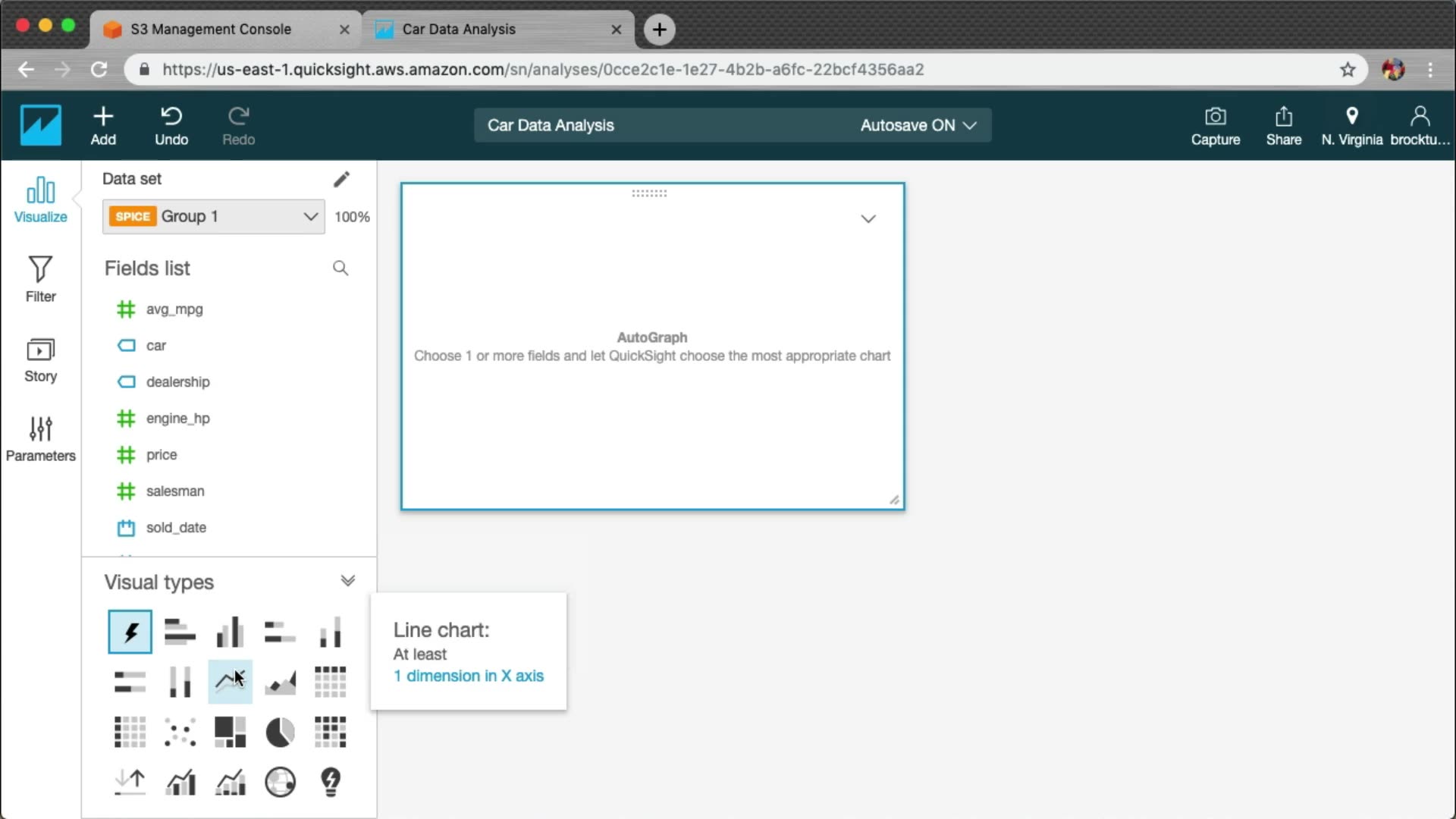
Task: Select the scatter plot visual type
Action: pos(180,733)
